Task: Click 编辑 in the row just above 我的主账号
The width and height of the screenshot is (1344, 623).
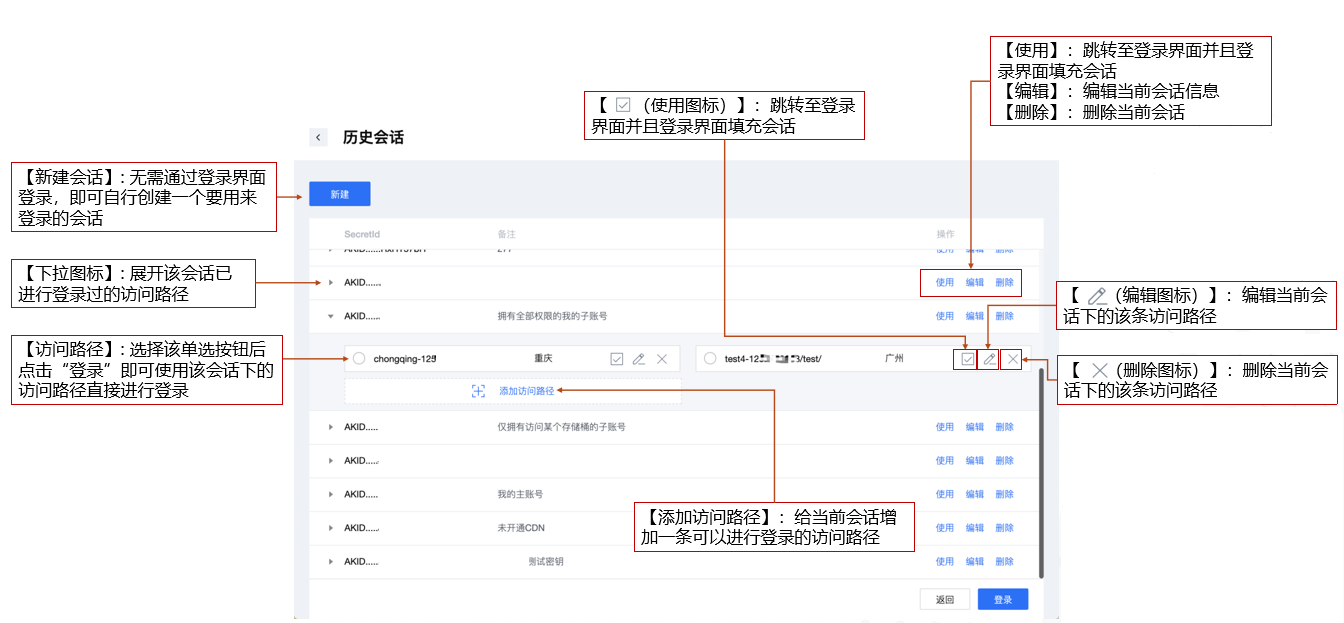Action: 975,461
